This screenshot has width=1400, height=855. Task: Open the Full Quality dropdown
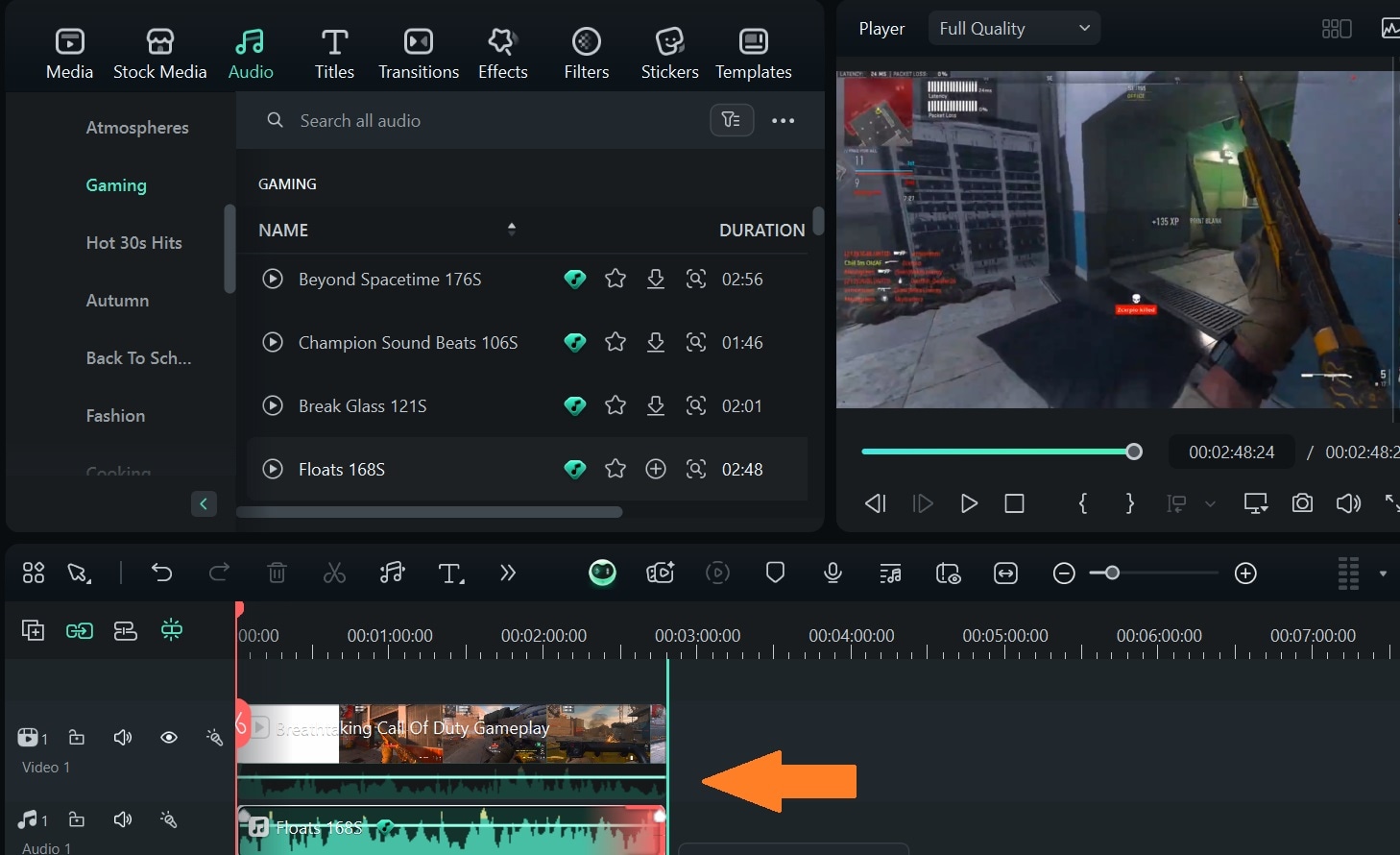tap(1013, 29)
